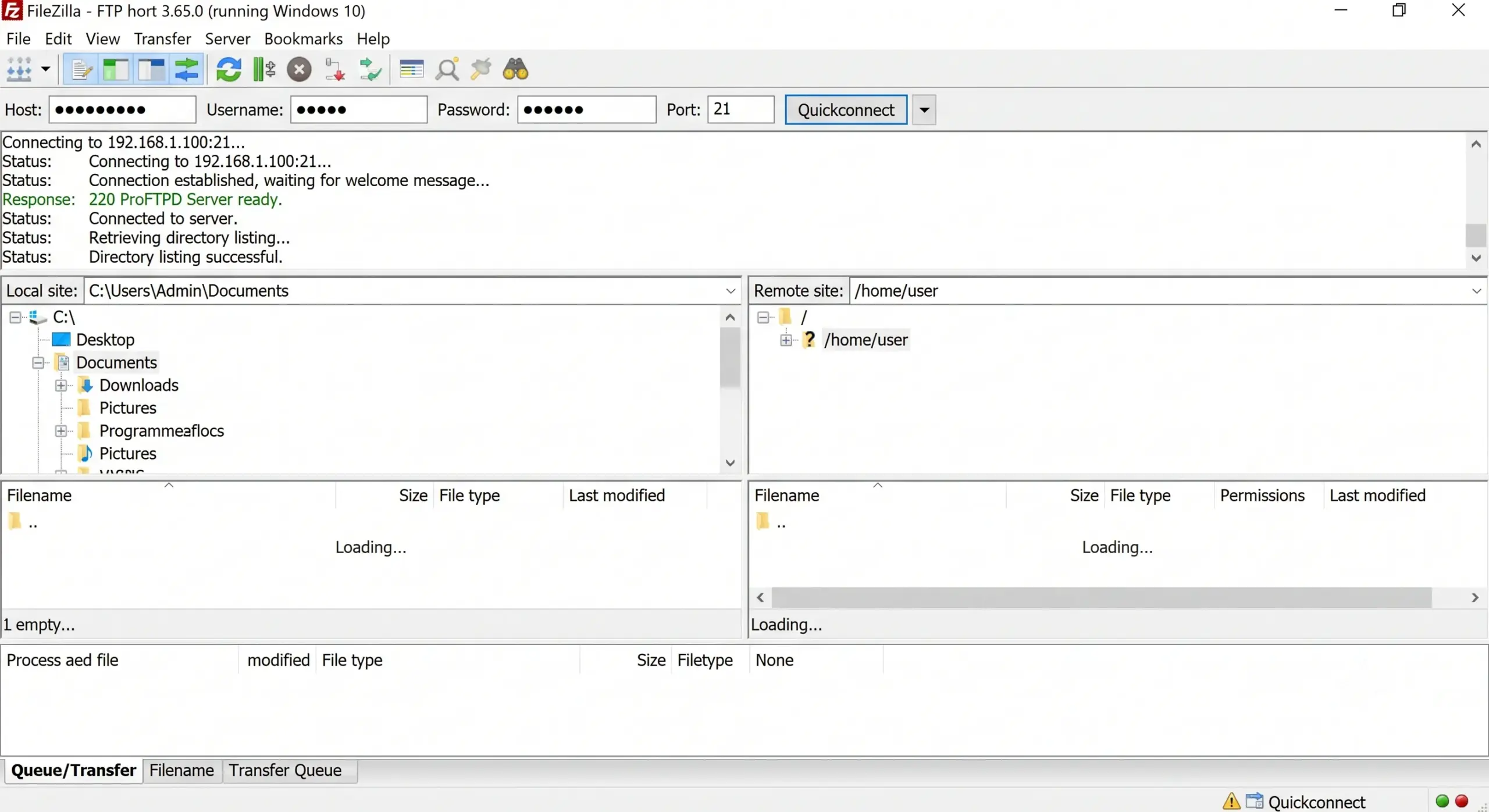Click the '220 ProFTPD Server ready.' log line
1489x812 pixels.
coord(186,200)
